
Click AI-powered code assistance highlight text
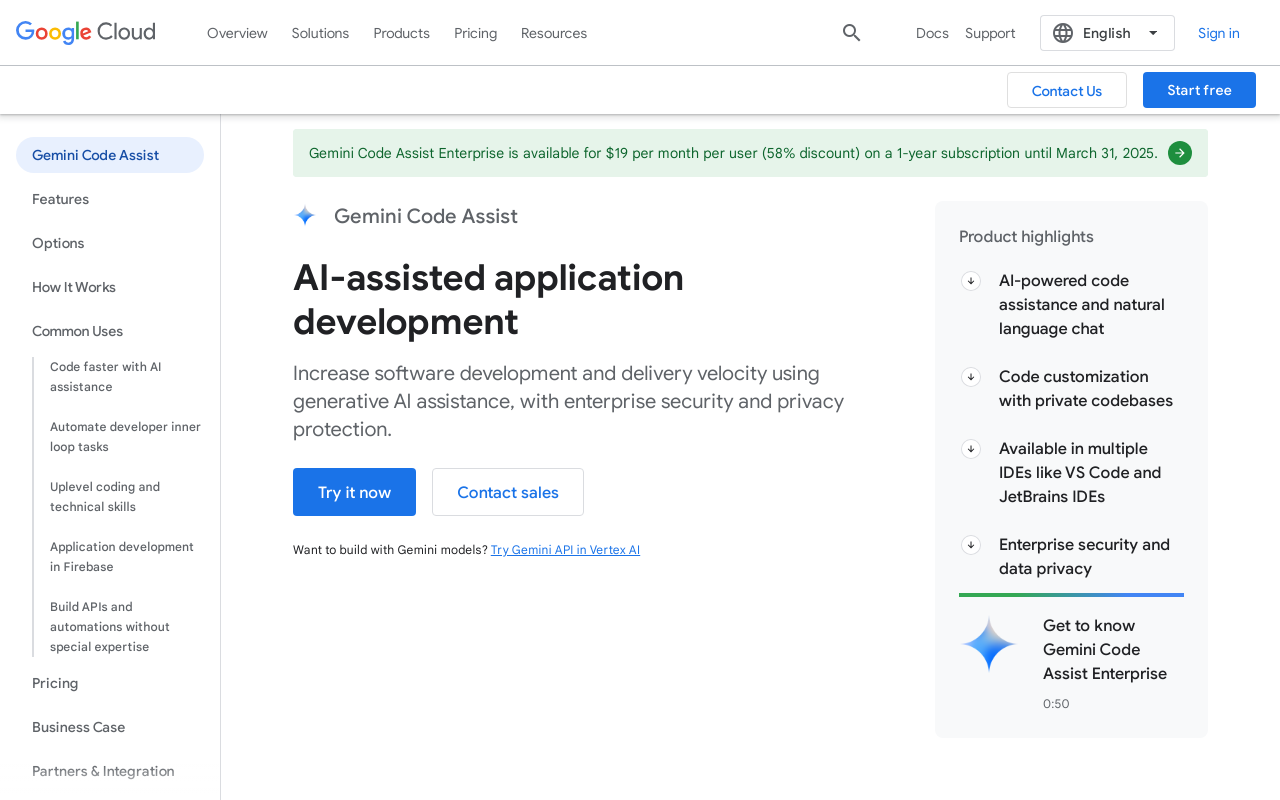click(1082, 305)
